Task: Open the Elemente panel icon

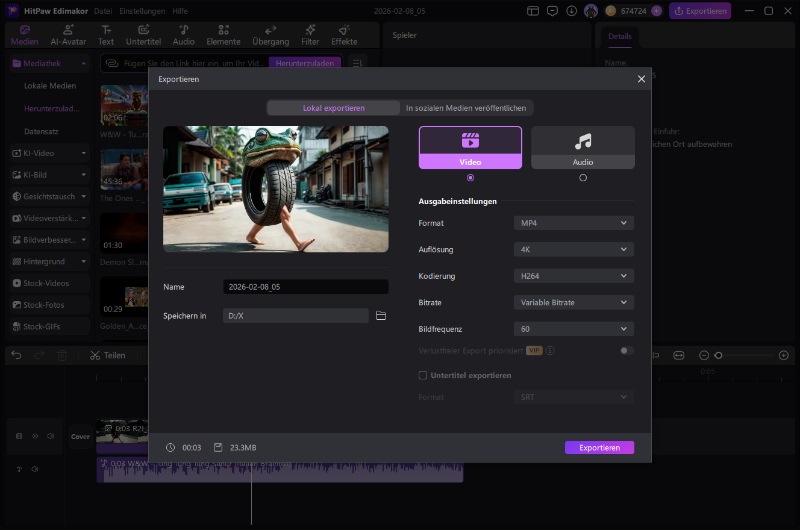Action: click(x=223, y=35)
